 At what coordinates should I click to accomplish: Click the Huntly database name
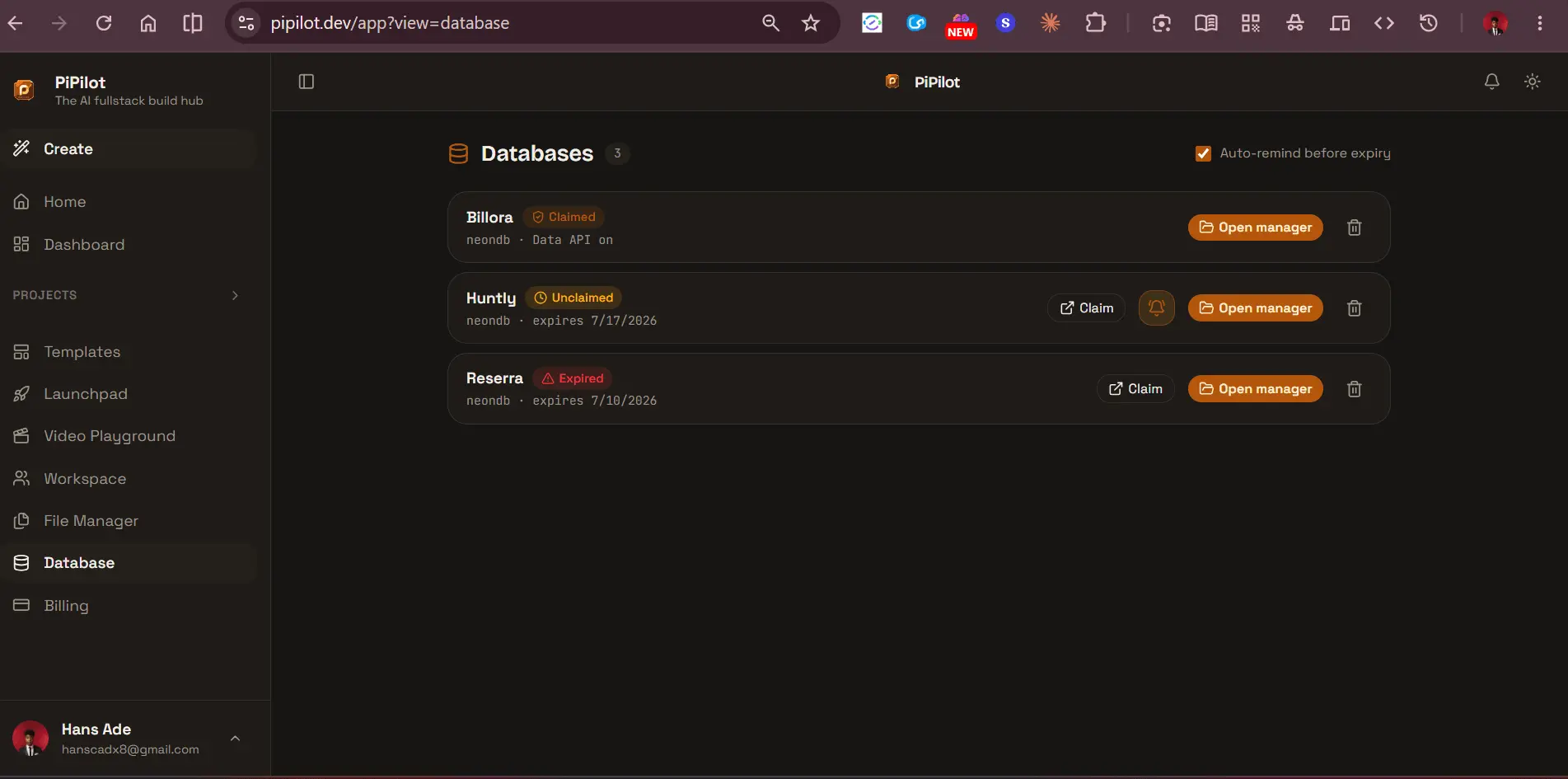point(491,298)
